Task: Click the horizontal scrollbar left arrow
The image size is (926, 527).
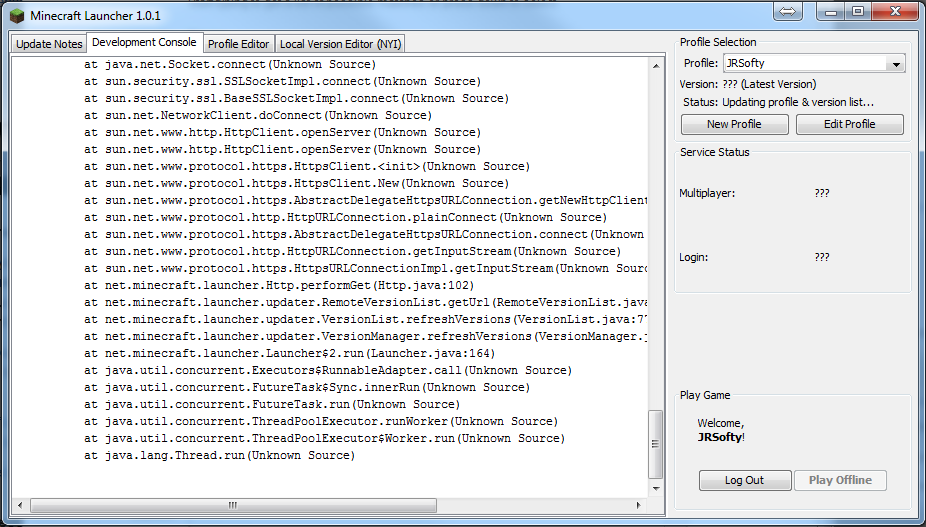Action: 20,505
